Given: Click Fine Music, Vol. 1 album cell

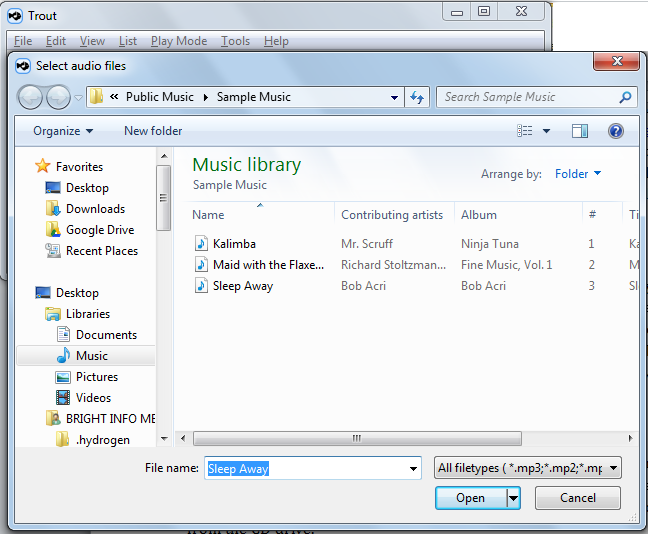Looking at the screenshot, I should [x=506, y=265].
